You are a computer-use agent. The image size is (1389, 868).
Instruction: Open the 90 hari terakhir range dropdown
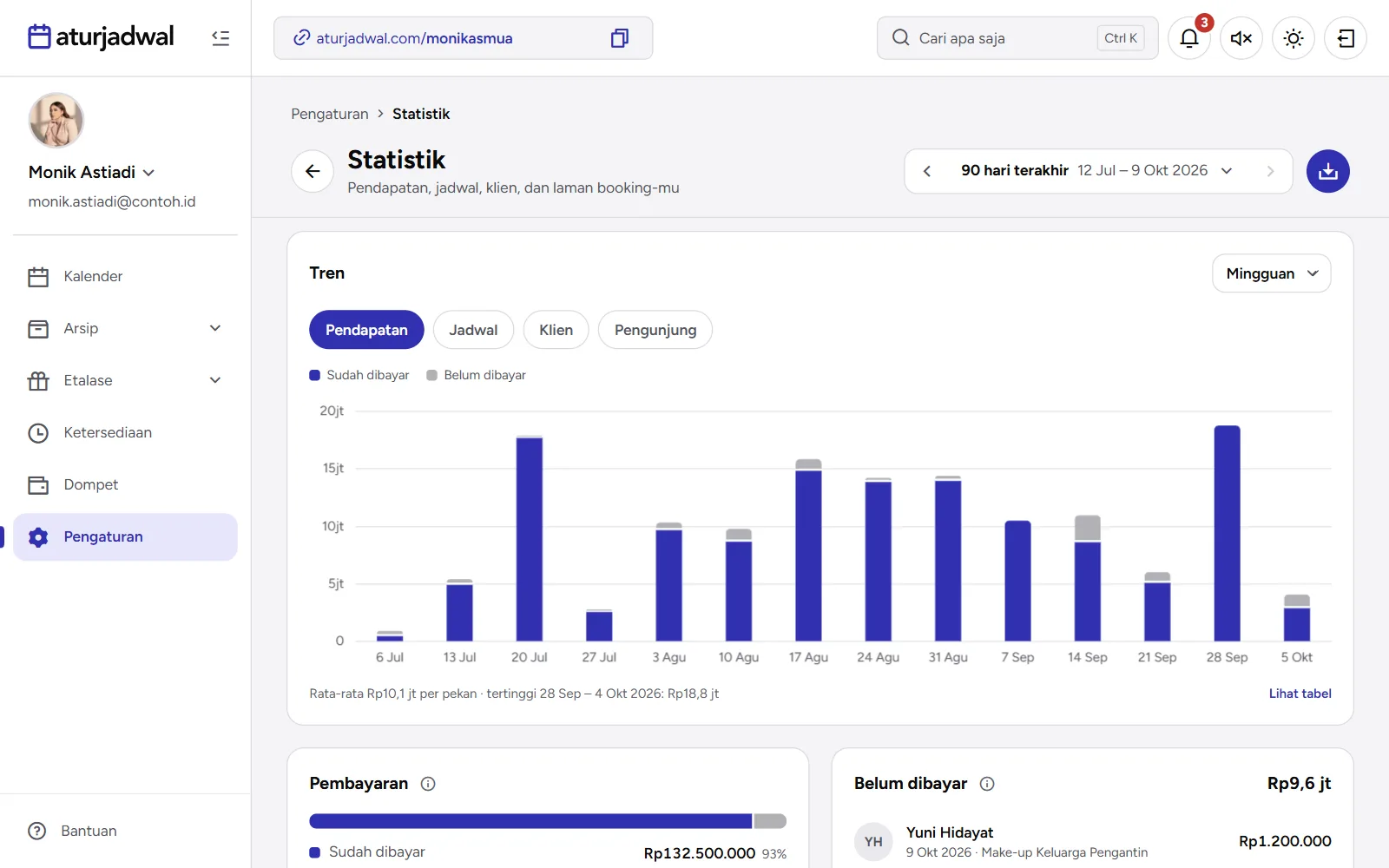click(1097, 171)
